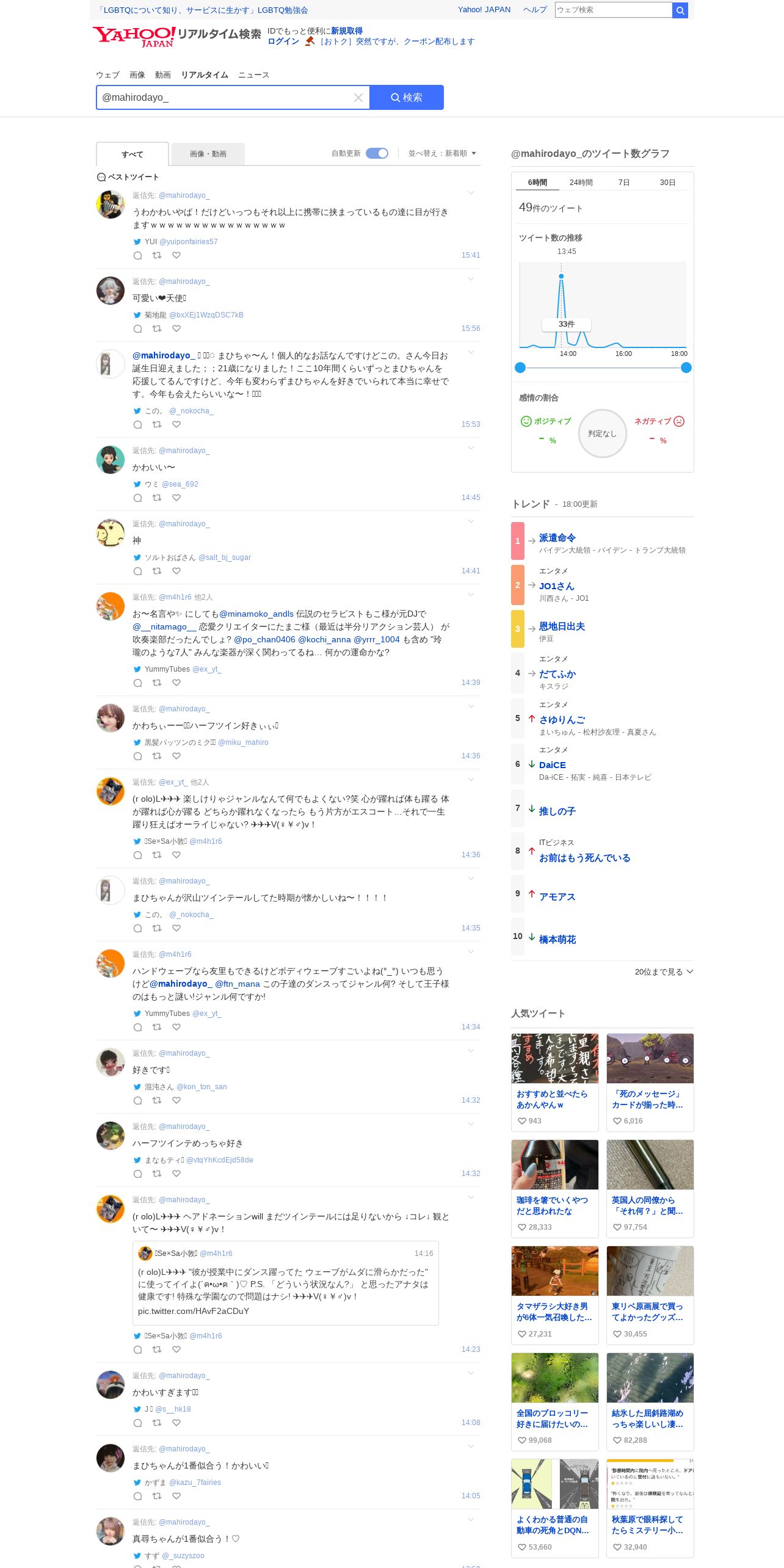Open the 動画 search category
Image resolution: width=784 pixels, height=1568 pixels.
click(163, 75)
